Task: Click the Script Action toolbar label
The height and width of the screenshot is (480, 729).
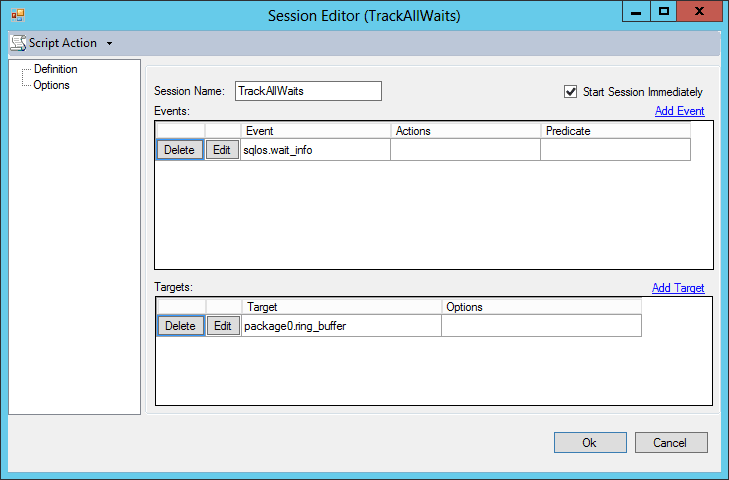Action: coord(63,43)
